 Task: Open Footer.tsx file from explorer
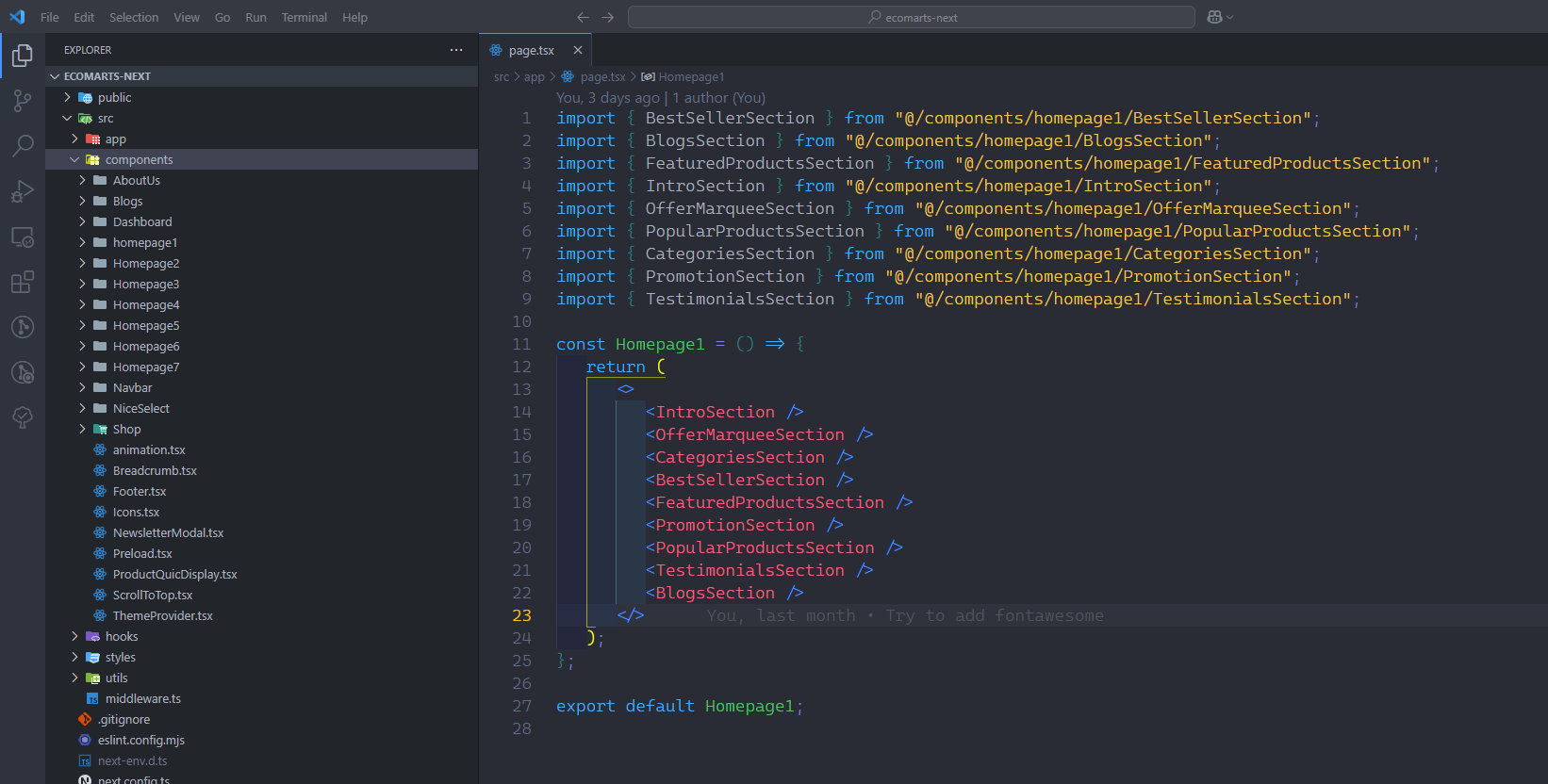(x=139, y=491)
